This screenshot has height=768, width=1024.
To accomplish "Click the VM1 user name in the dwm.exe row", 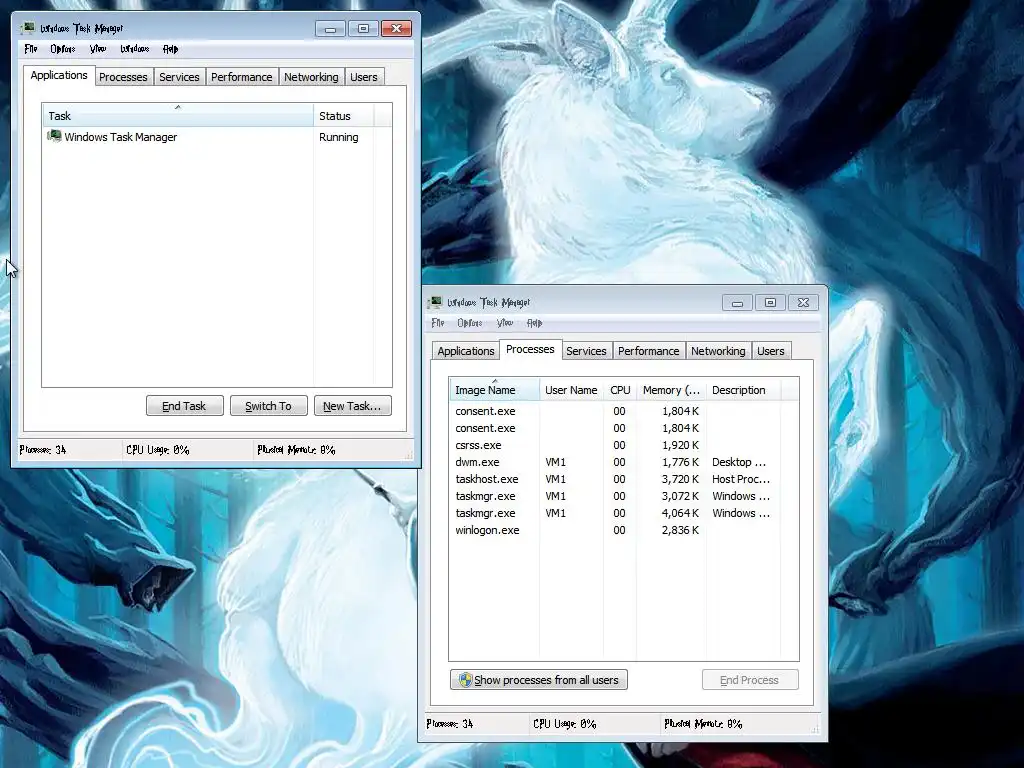I will (556, 462).
